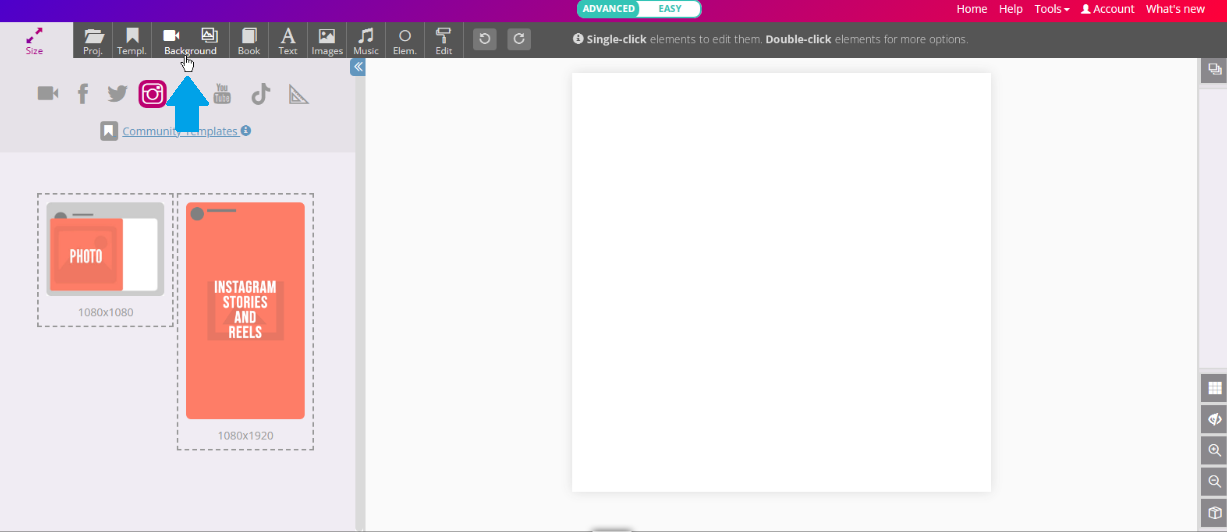The image size is (1227, 532).
Task: Choose the Instagram Stories and Reels template
Action: click(245, 311)
